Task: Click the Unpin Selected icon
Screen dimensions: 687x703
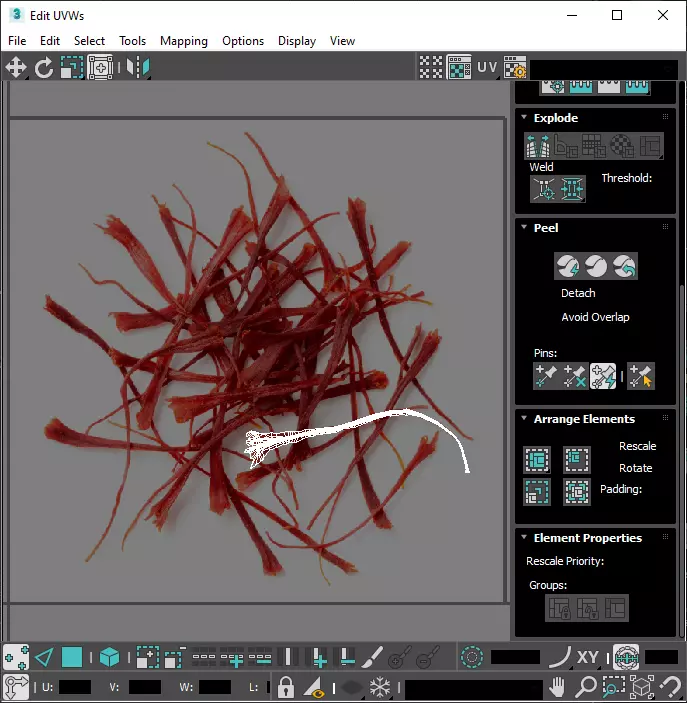Action: [574, 376]
